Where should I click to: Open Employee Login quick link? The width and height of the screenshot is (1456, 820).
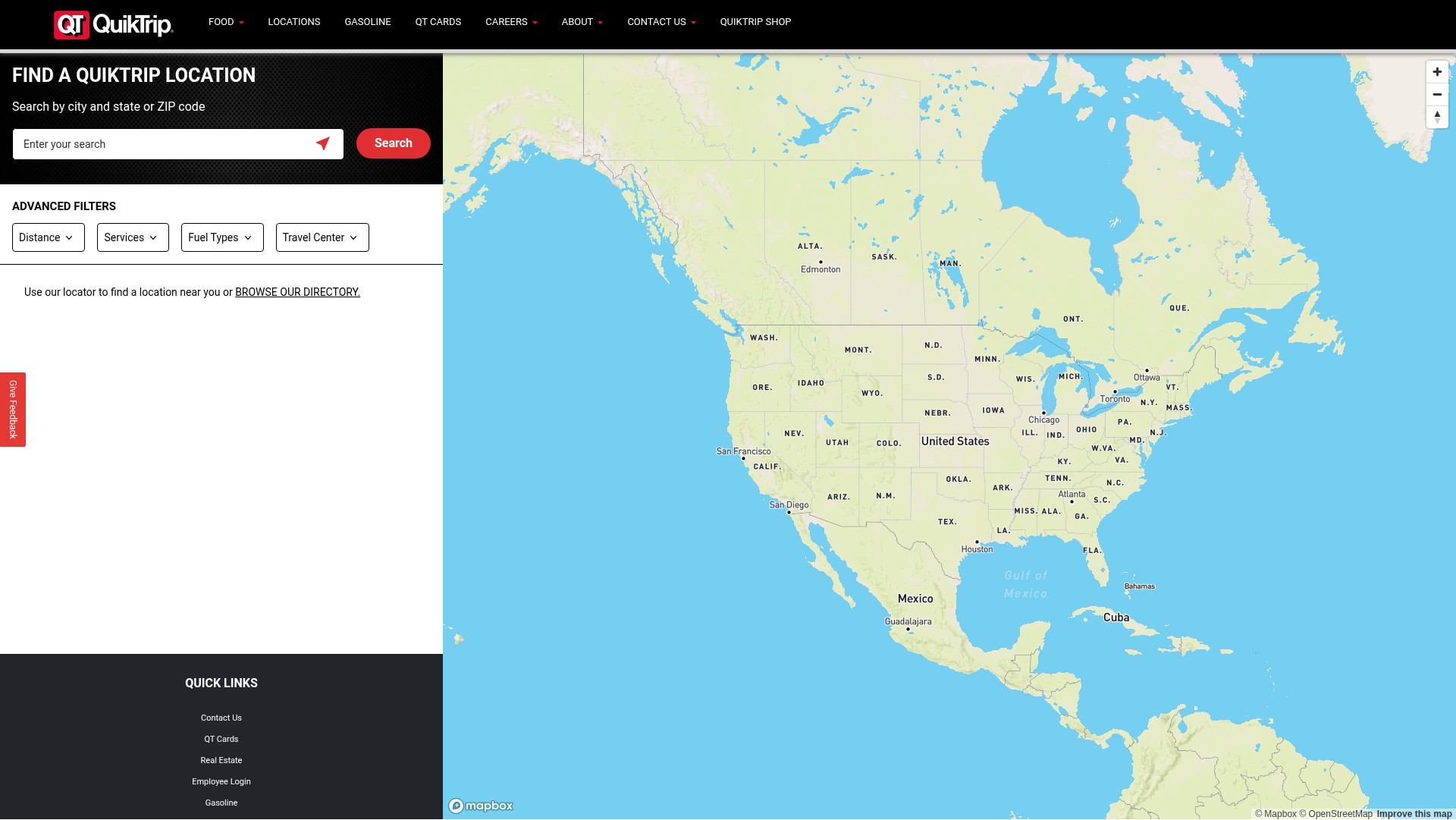click(221, 781)
